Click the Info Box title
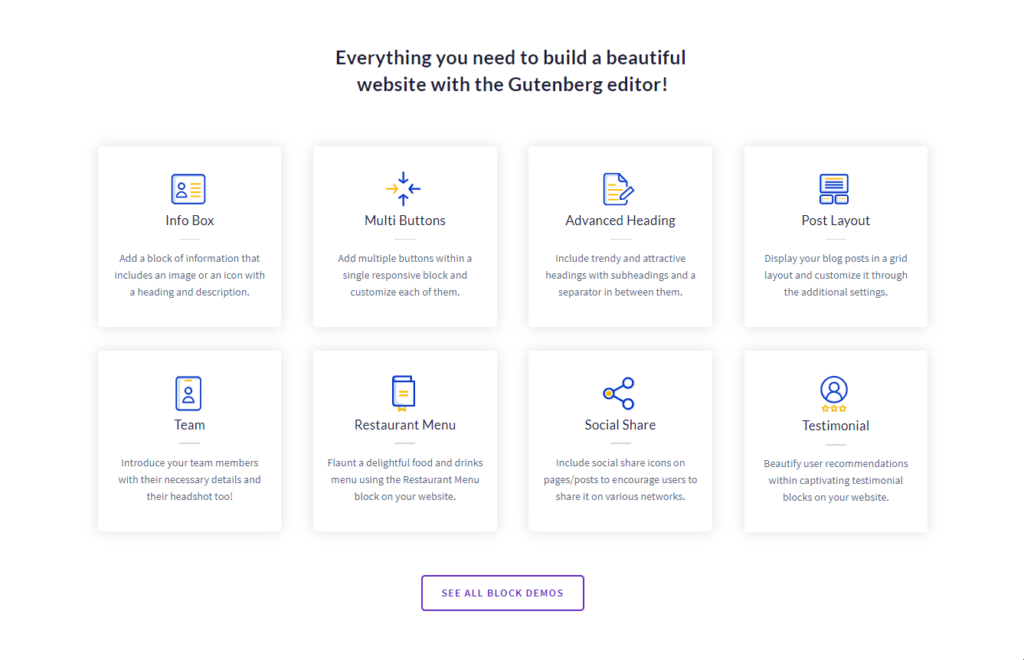1024x660 pixels. point(189,221)
